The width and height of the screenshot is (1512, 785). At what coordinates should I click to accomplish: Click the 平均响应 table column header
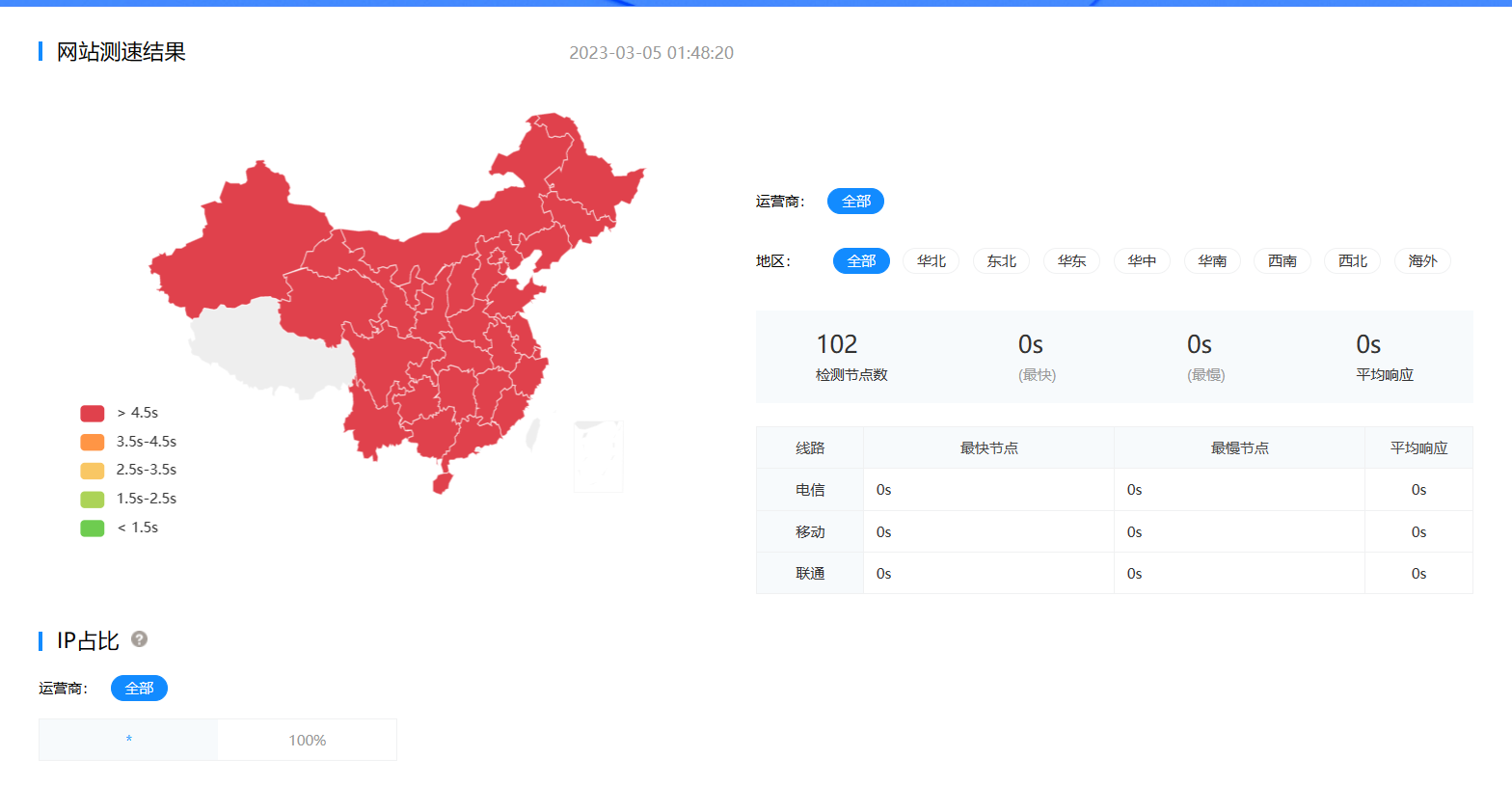pos(1418,448)
